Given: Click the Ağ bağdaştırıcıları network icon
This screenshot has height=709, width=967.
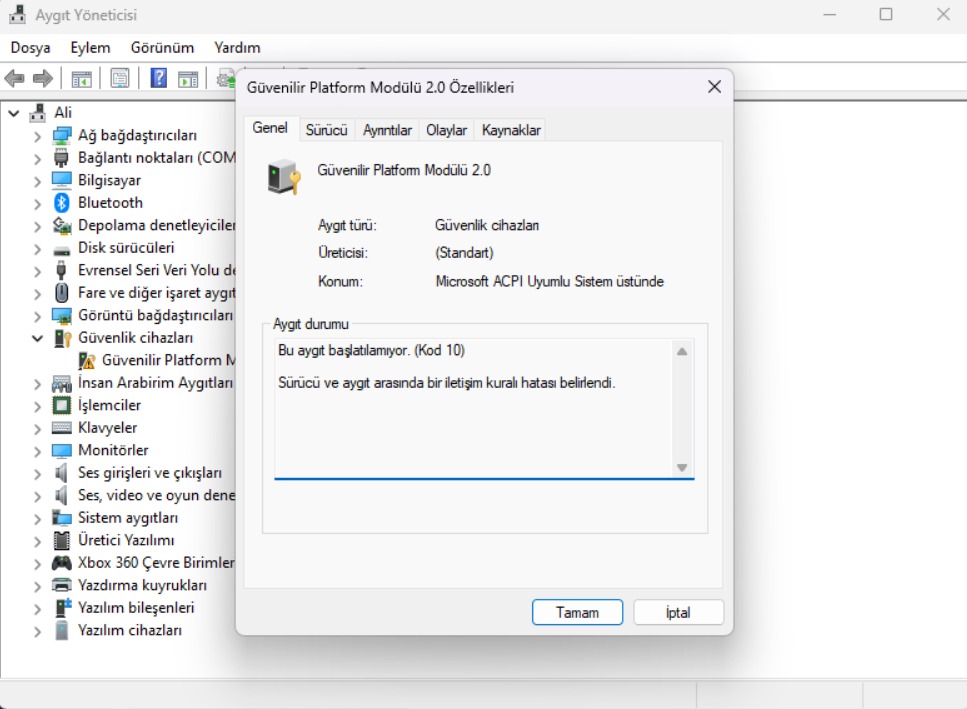Looking at the screenshot, I should tap(62, 135).
